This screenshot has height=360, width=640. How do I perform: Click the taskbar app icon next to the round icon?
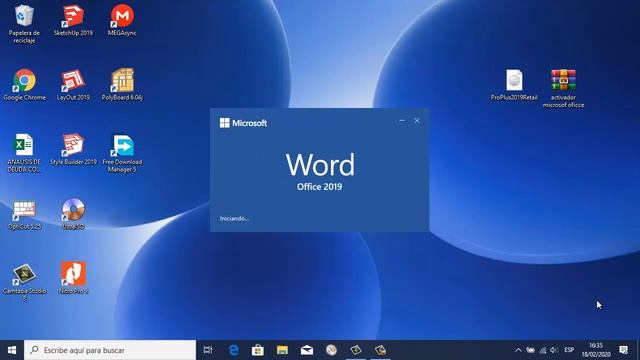pyautogui.click(x=356, y=350)
